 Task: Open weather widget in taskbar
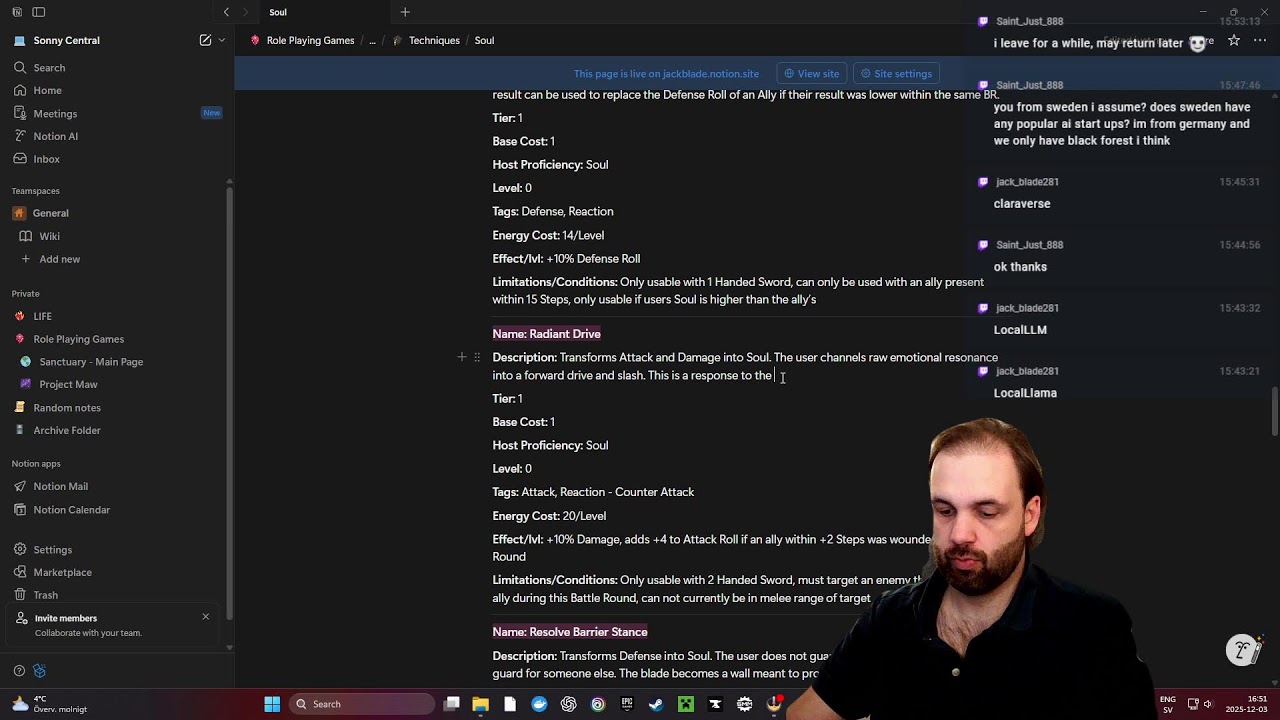[48, 704]
